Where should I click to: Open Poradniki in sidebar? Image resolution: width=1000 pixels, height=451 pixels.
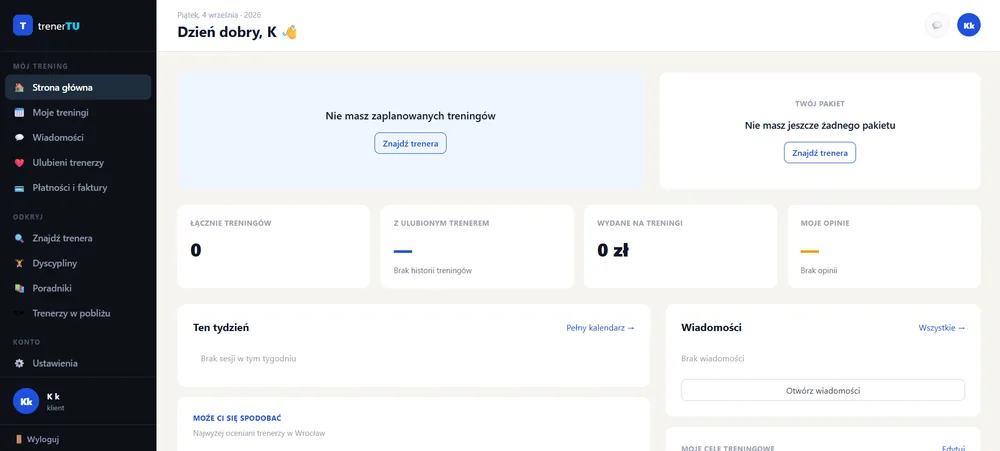[x=78, y=288]
